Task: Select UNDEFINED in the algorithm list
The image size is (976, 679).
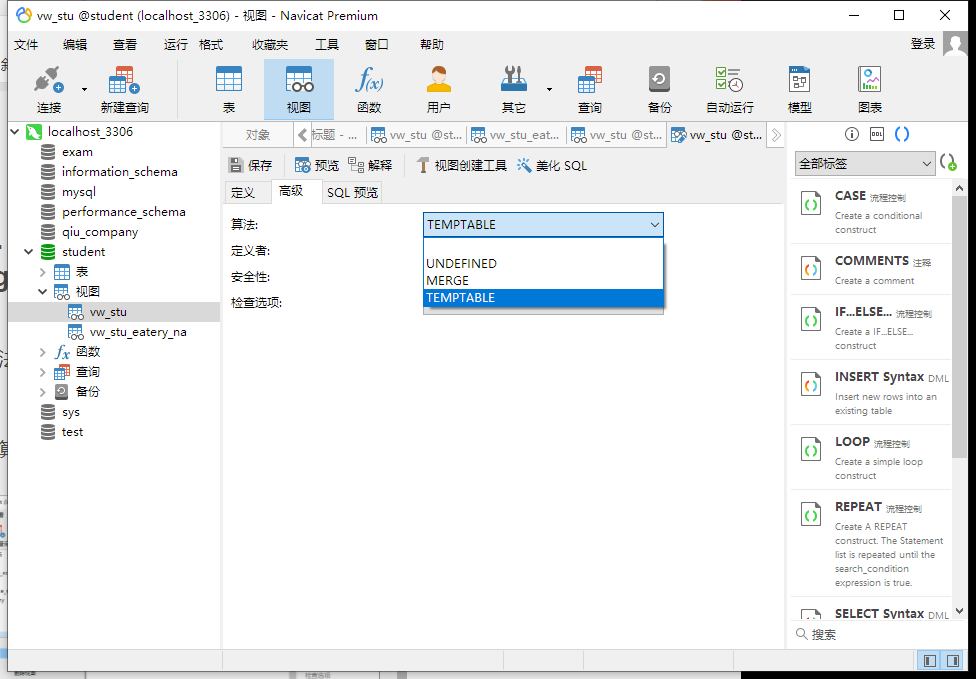Action: click(543, 263)
